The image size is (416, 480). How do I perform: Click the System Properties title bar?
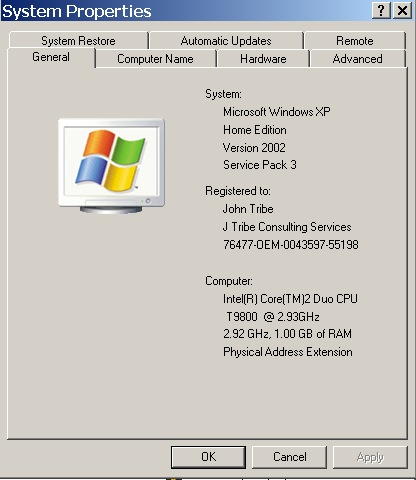[185, 11]
